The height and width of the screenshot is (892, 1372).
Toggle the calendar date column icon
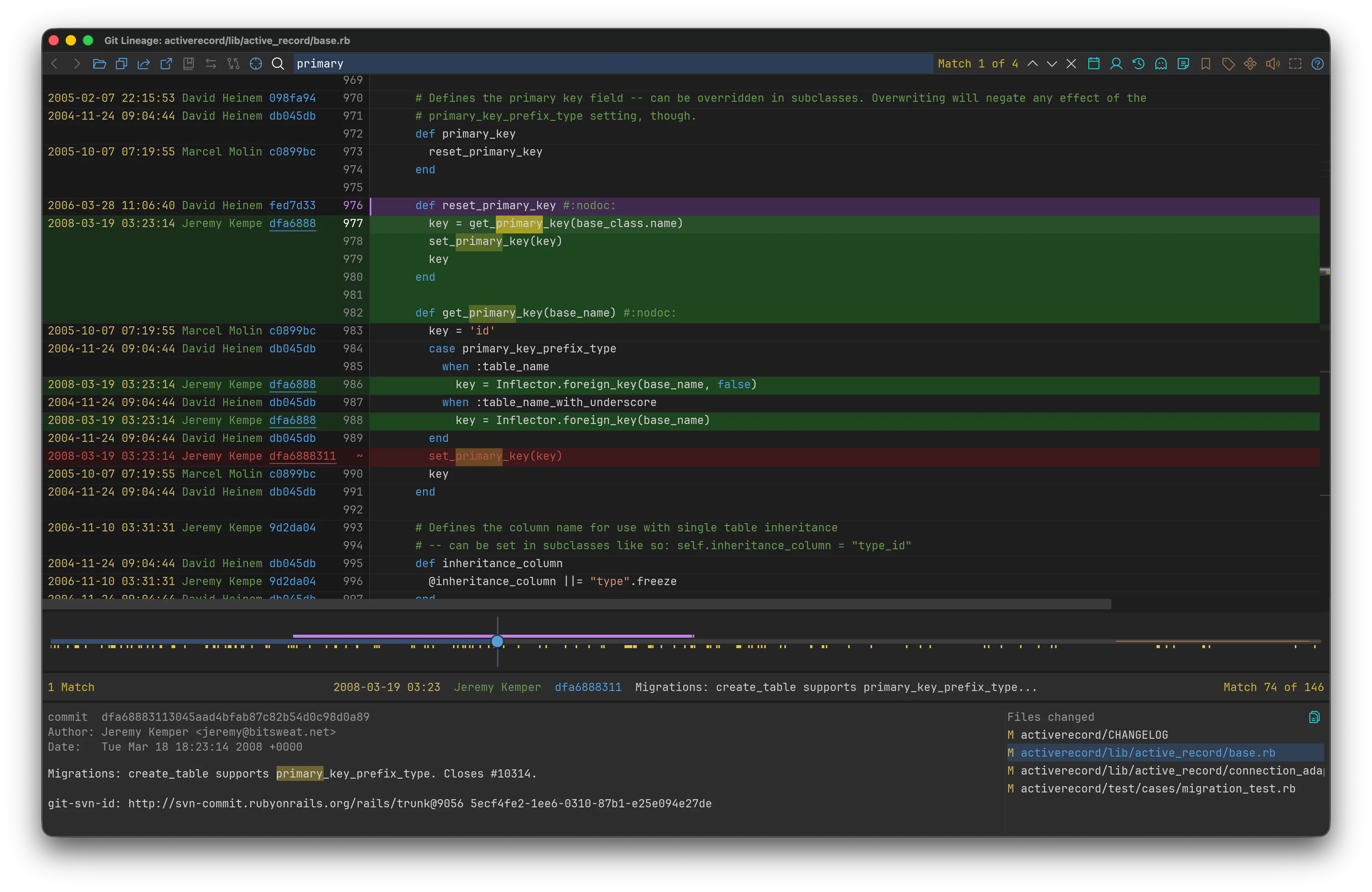(1093, 63)
